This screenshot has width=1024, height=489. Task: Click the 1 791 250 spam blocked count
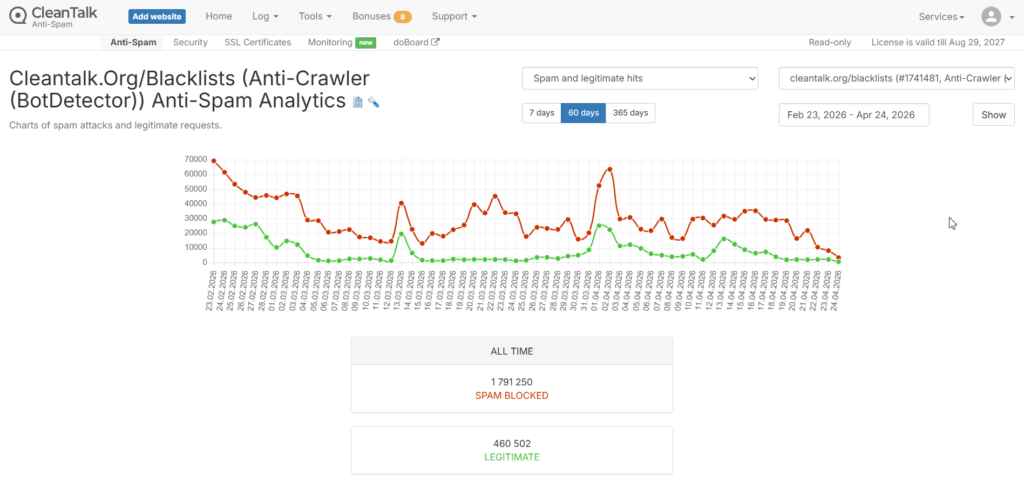pyautogui.click(x=512, y=382)
